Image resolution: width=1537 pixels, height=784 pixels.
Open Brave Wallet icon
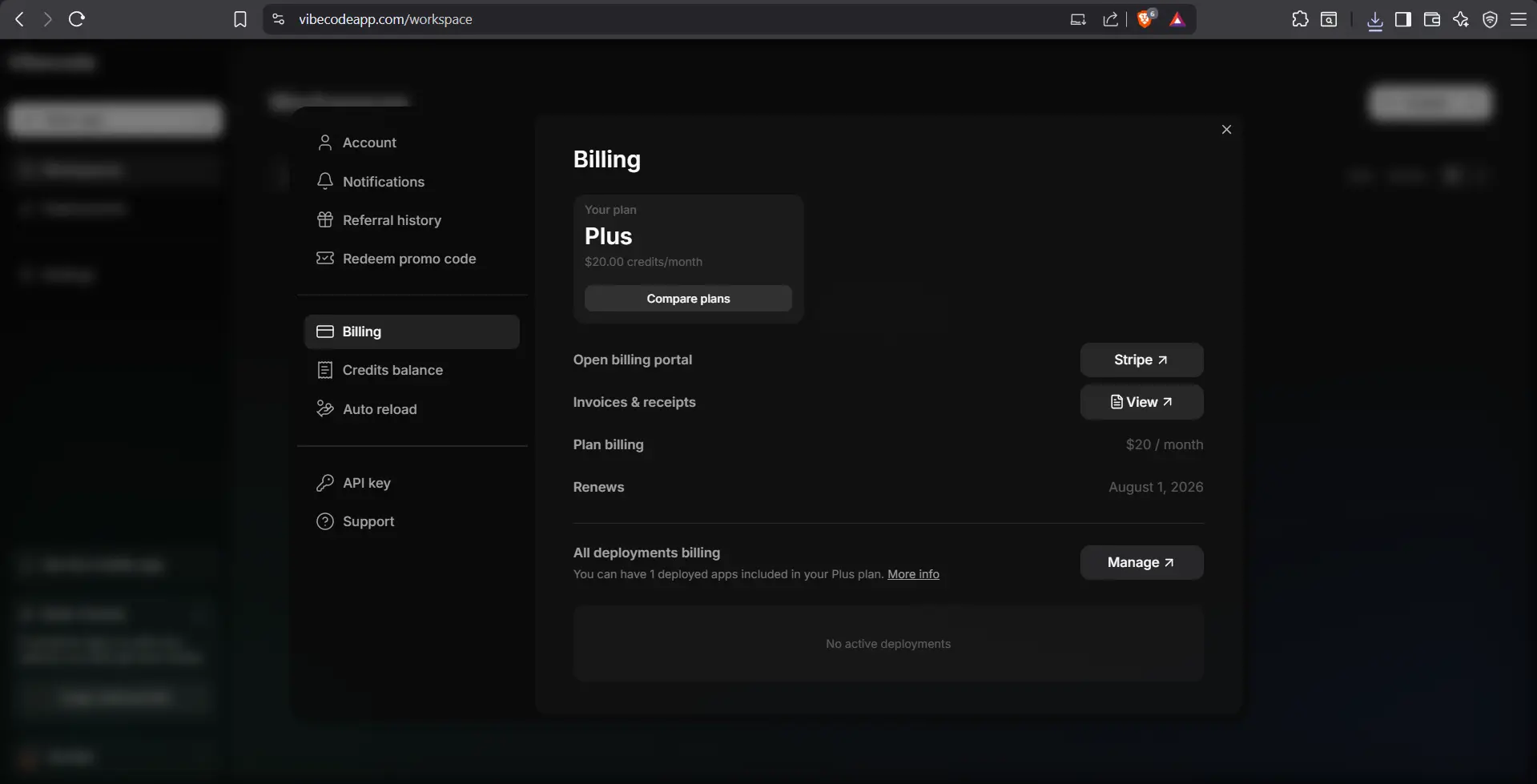(1432, 19)
